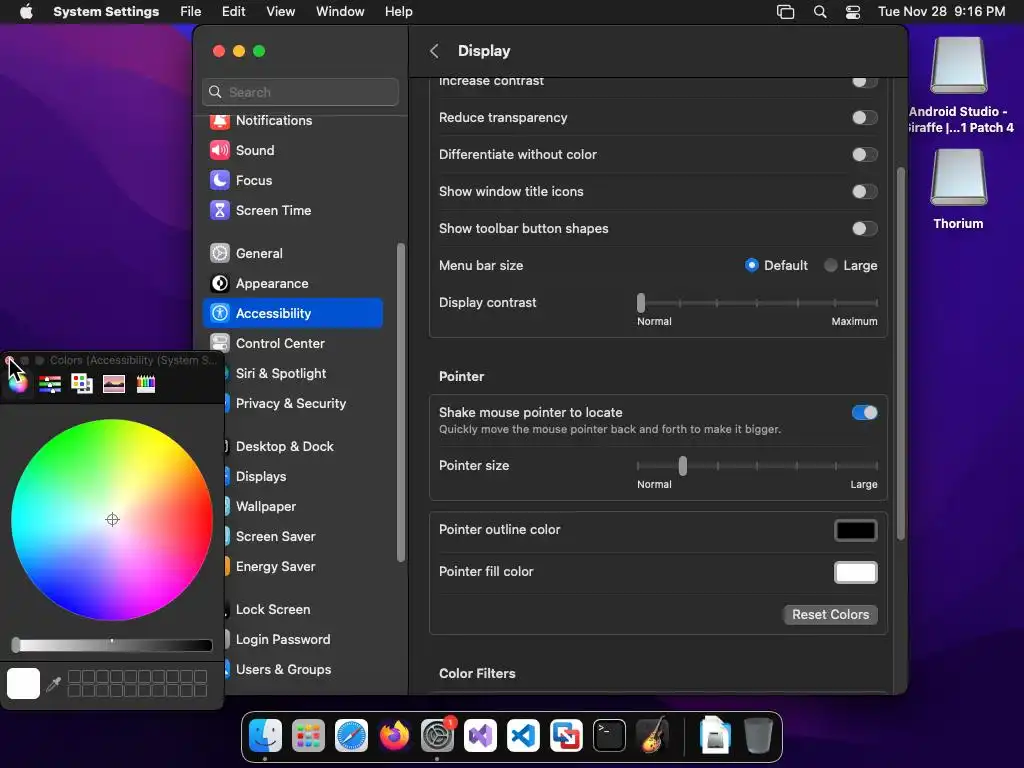
Task: Click the Display contrast slider handle
Action: 641,302
